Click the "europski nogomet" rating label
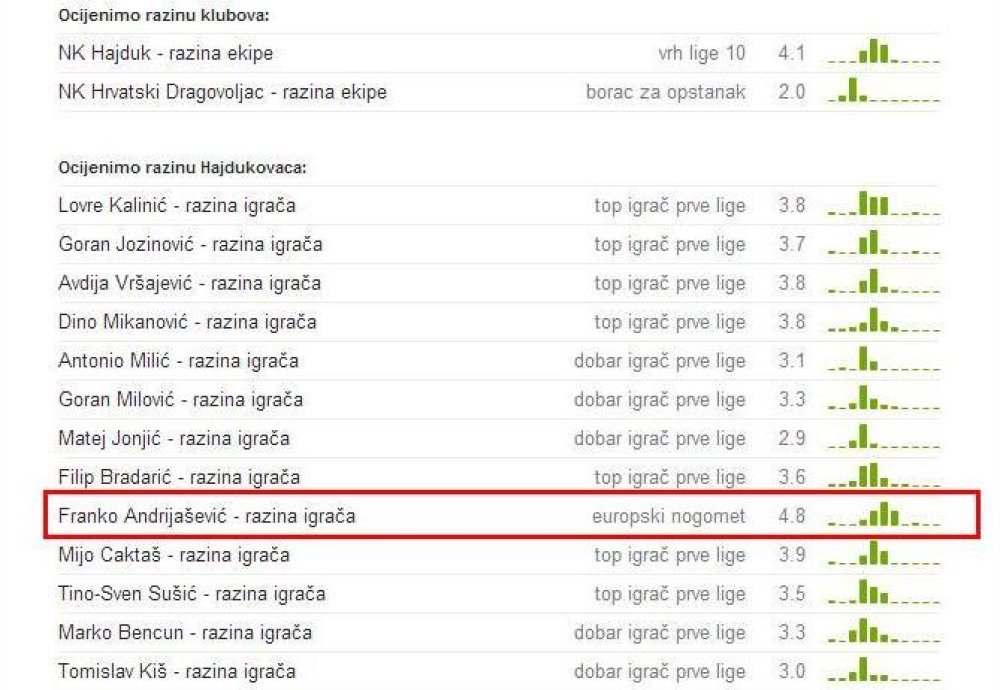Screen dimensions: 1000x690 [668, 517]
